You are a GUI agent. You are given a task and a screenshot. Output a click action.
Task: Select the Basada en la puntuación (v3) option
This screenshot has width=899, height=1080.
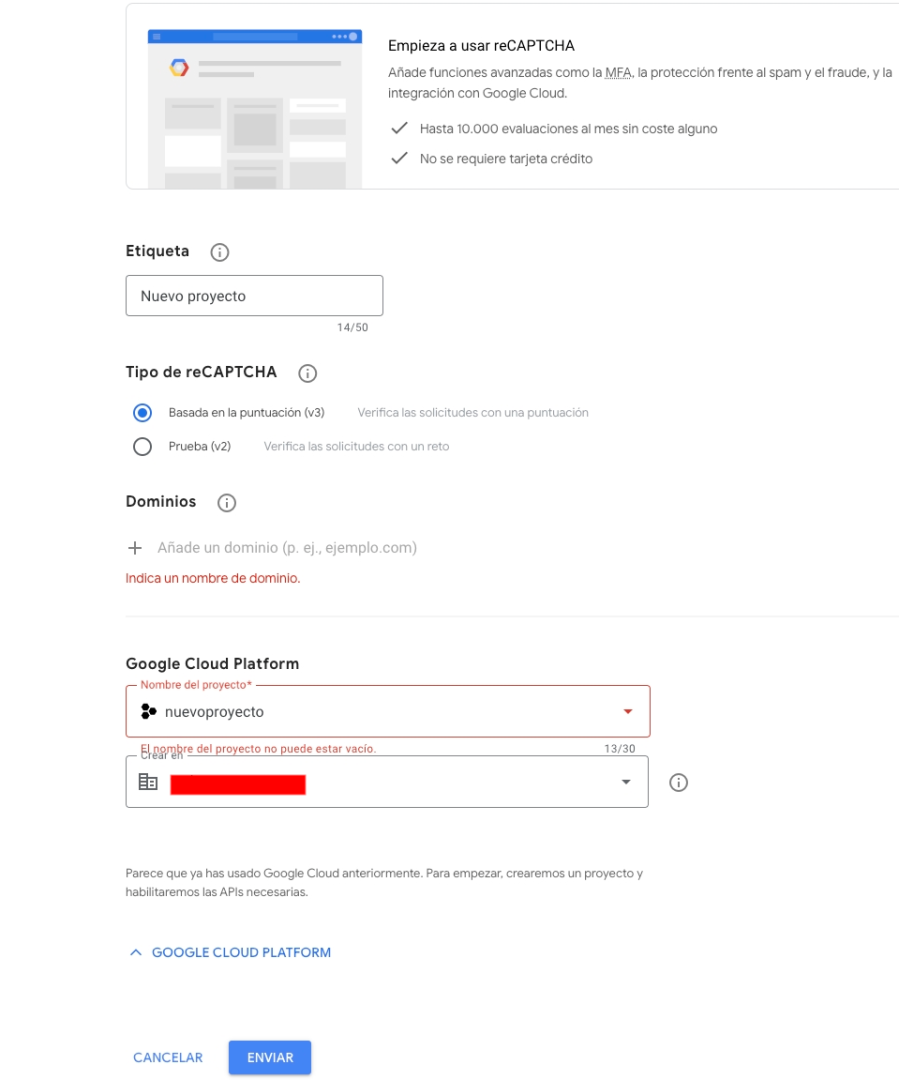click(142, 412)
